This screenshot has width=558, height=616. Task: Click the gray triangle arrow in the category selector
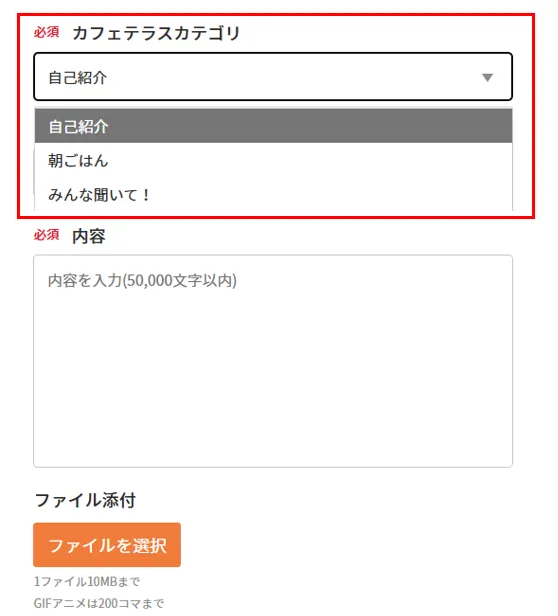click(x=487, y=77)
